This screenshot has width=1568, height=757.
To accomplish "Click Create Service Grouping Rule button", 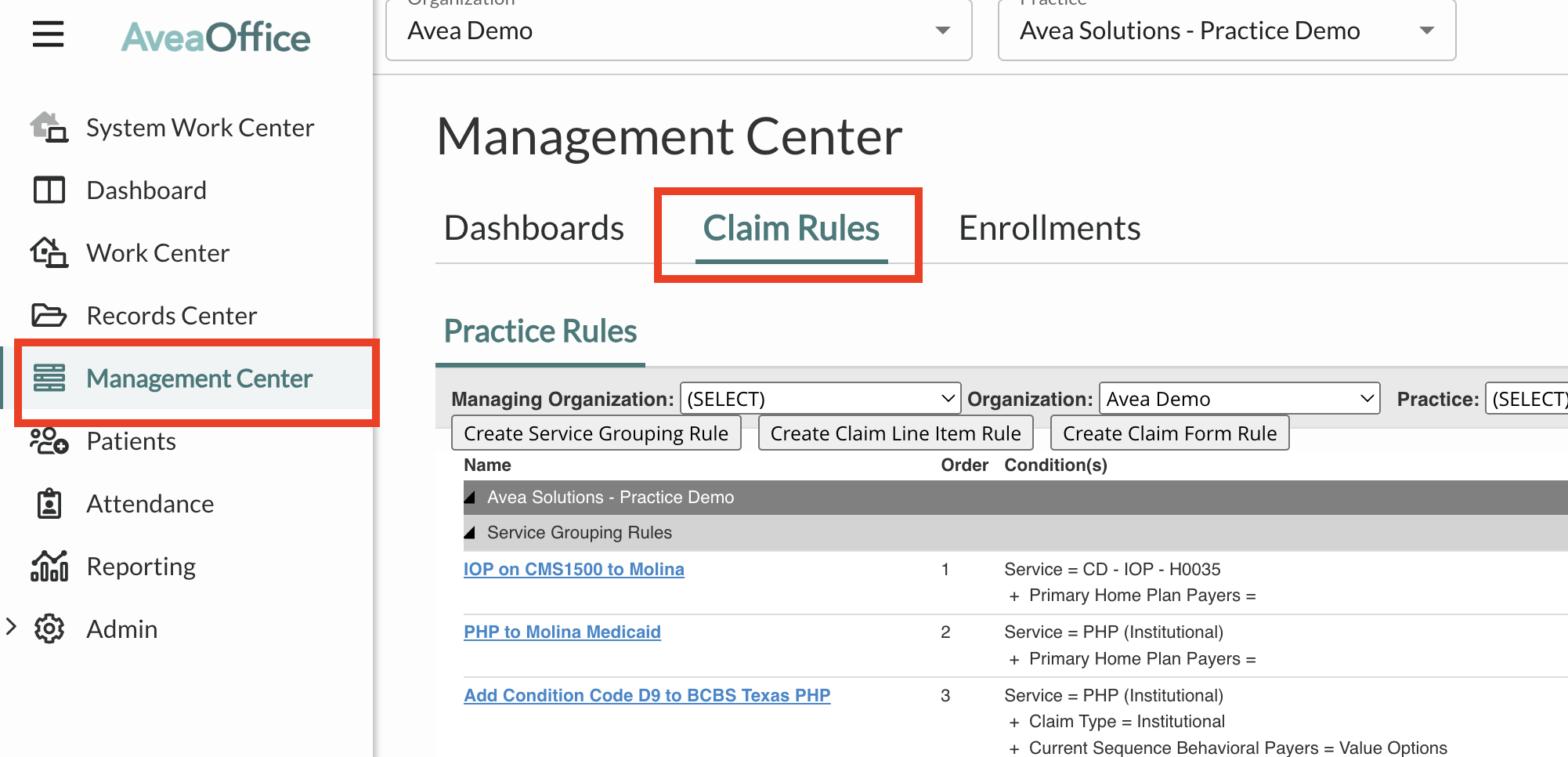I will point(596,433).
